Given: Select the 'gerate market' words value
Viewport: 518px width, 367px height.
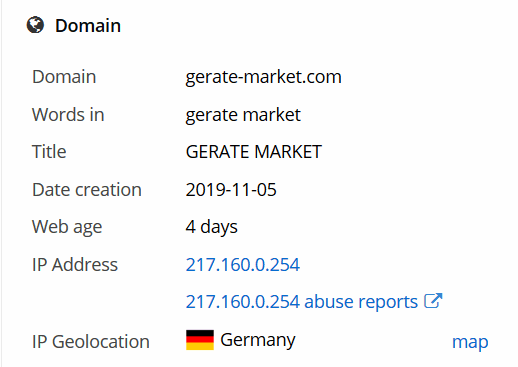Looking at the screenshot, I should coord(243,115).
